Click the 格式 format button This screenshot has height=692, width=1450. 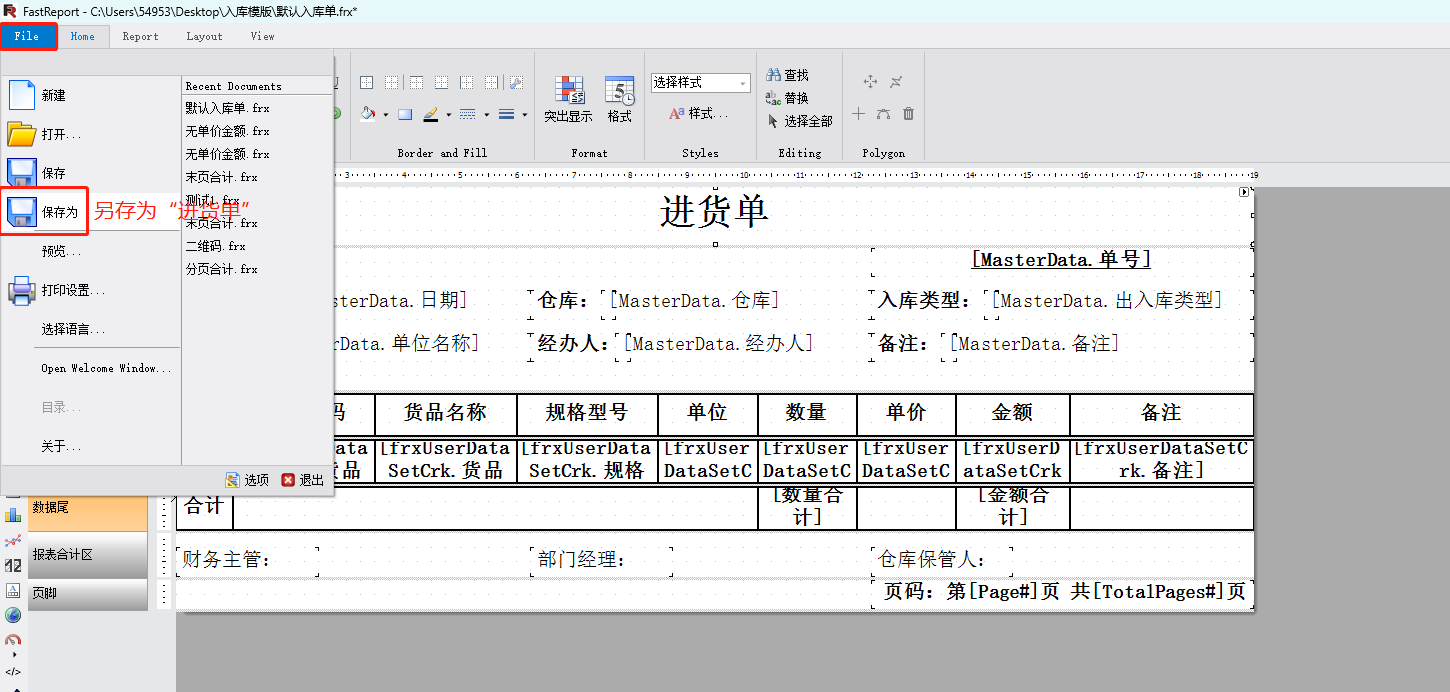tap(620, 99)
